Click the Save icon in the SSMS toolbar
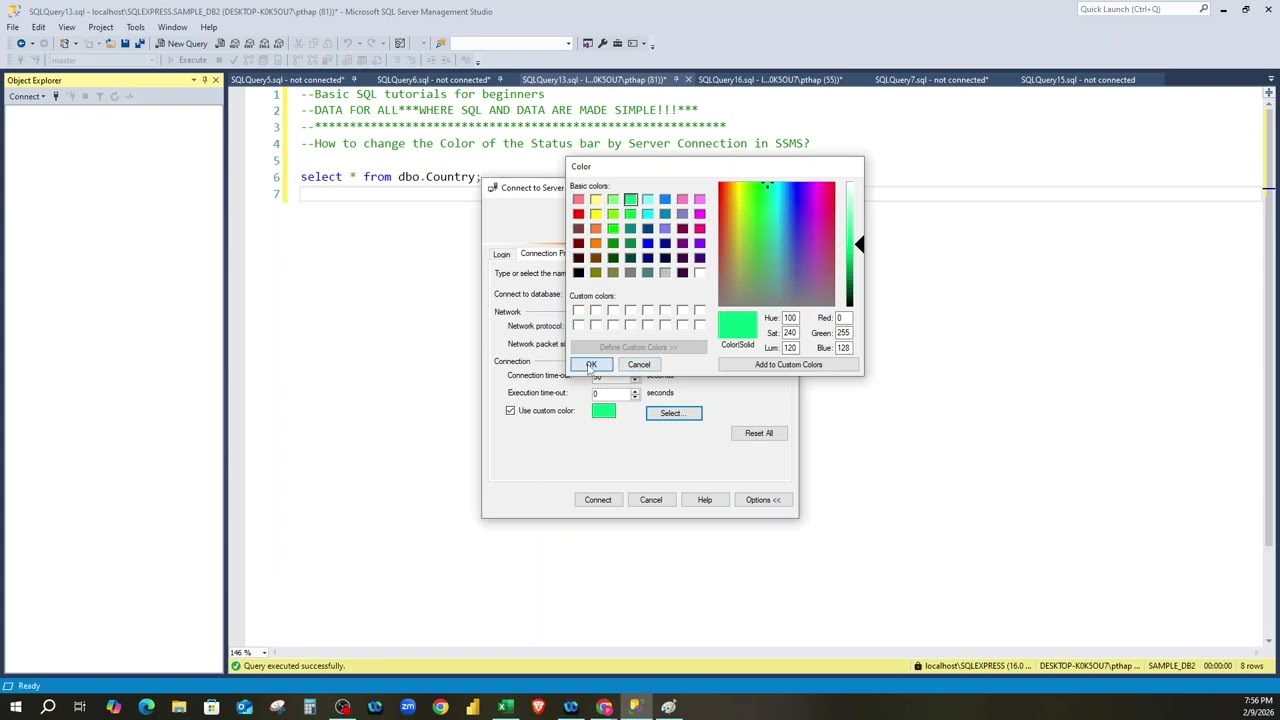The height and width of the screenshot is (720, 1280). [125, 44]
